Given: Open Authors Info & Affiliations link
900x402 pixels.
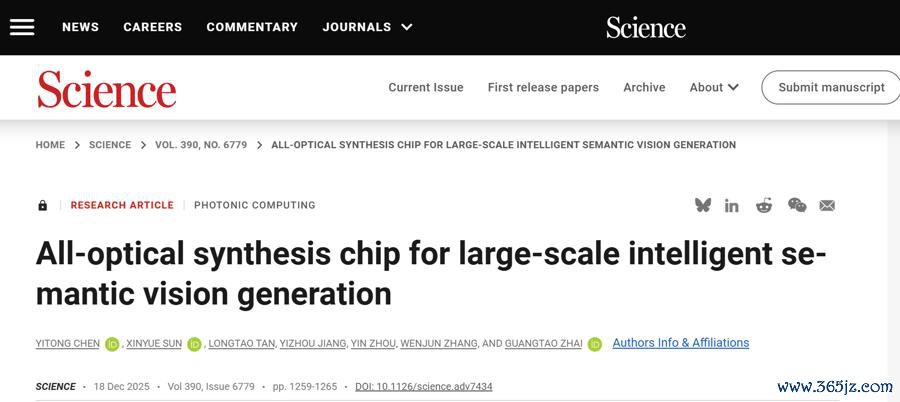Looking at the screenshot, I should click(680, 343).
